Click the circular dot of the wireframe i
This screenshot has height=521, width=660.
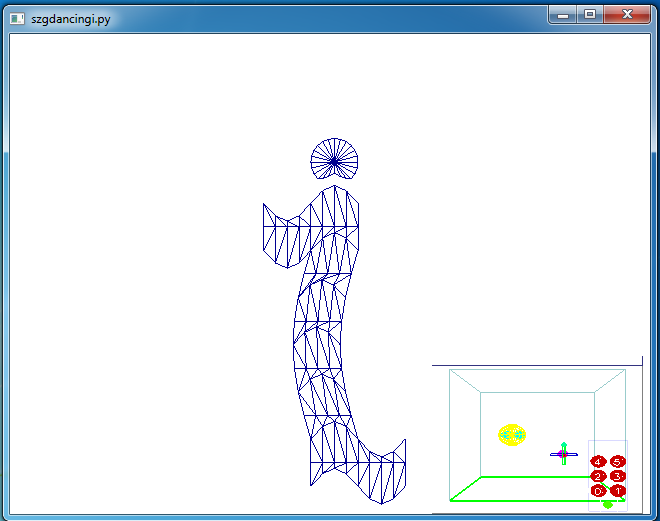[334, 159]
